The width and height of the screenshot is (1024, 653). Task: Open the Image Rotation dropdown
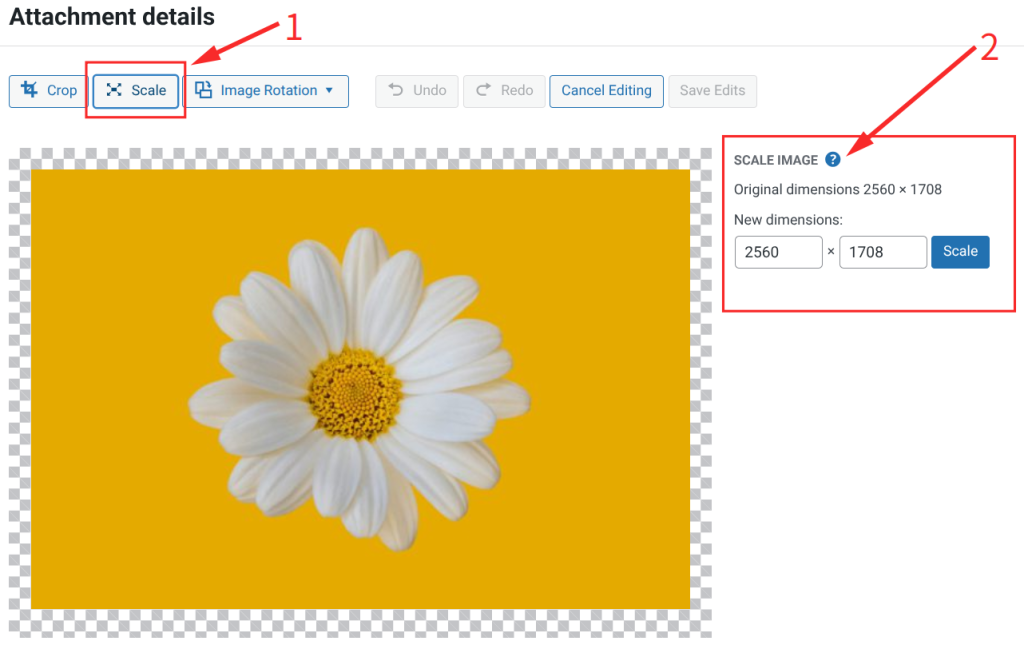tap(266, 91)
